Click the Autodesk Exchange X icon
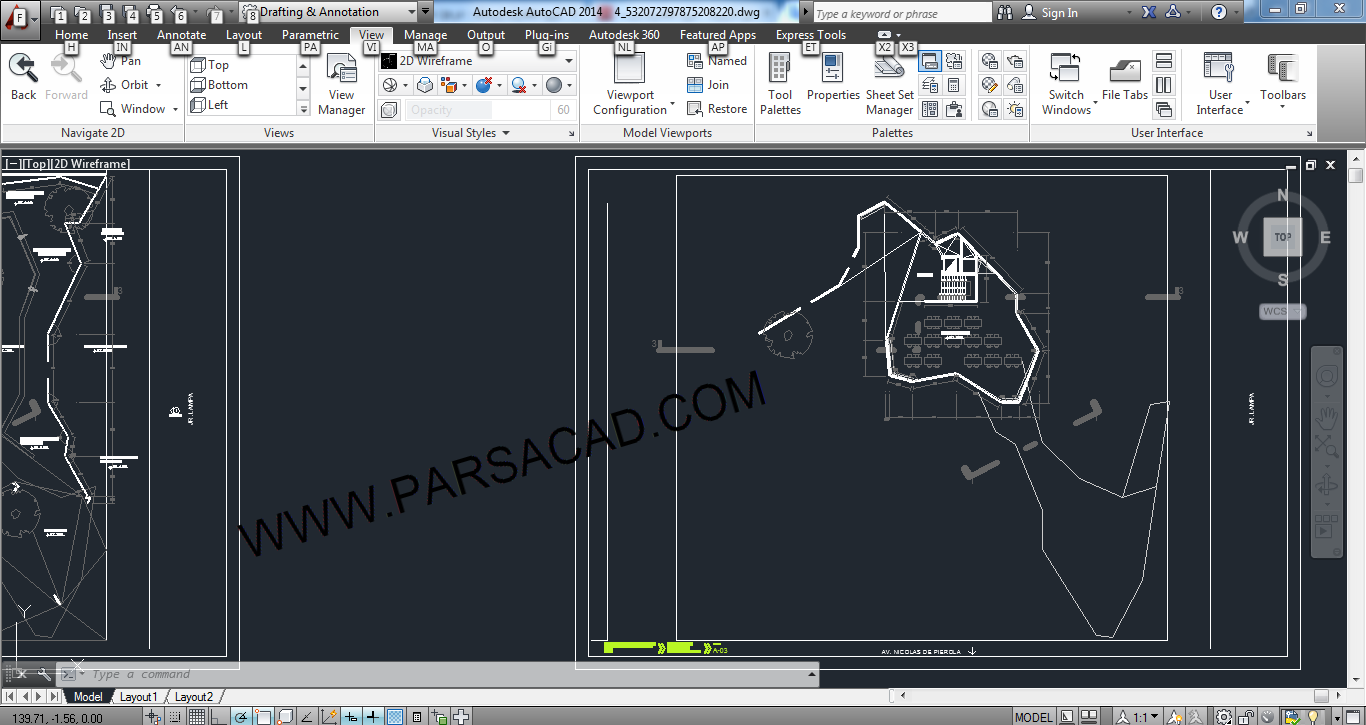Image resolution: width=1366 pixels, height=725 pixels. click(x=1149, y=12)
